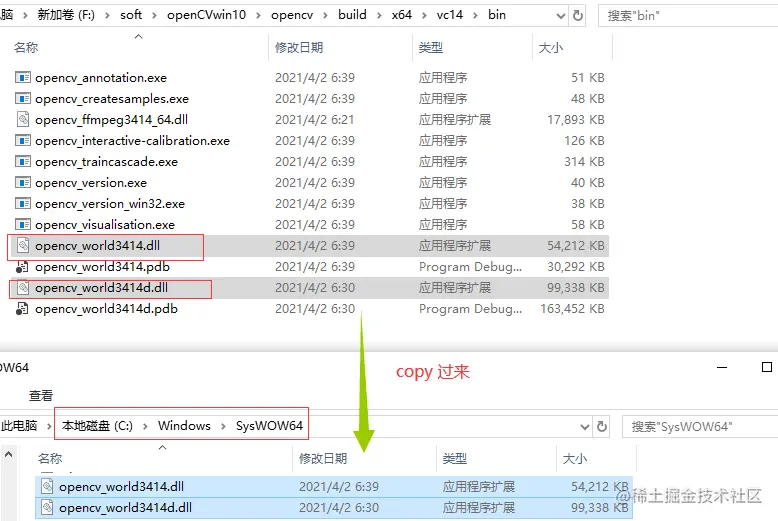Click the opencv_world3414.pdb file icon
The height and width of the screenshot is (521, 778).
point(22,266)
